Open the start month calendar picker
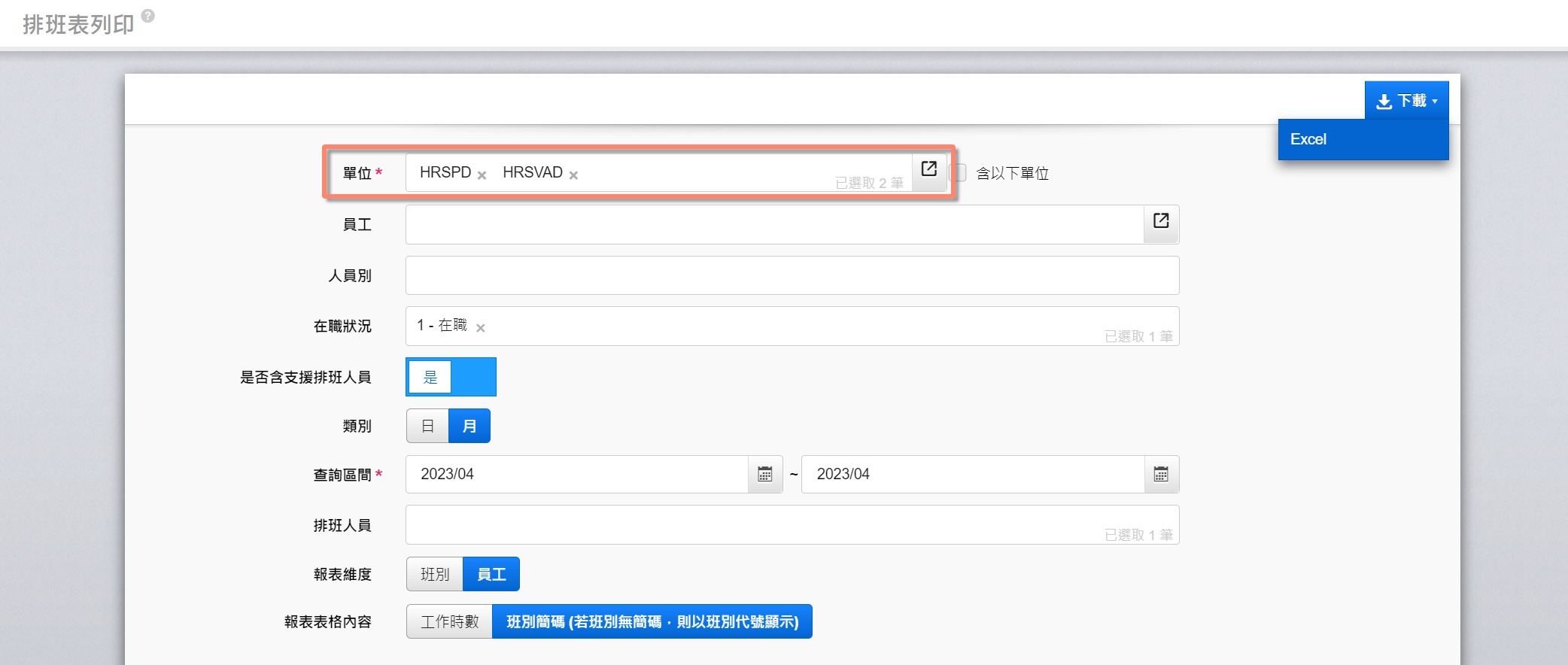 coord(765,475)
